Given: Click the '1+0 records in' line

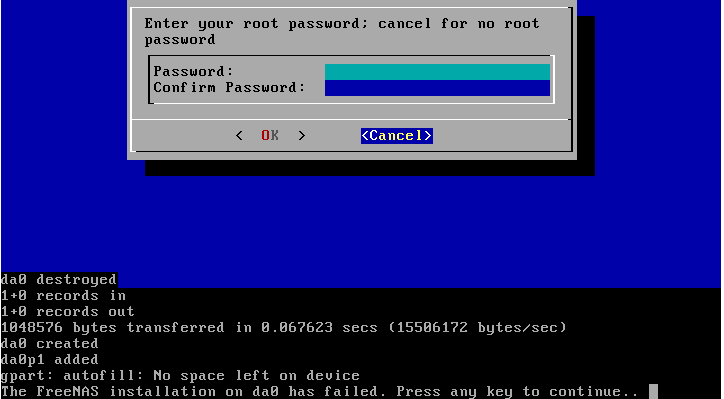Looking at the screenshot, I should (x=63, y=296).
